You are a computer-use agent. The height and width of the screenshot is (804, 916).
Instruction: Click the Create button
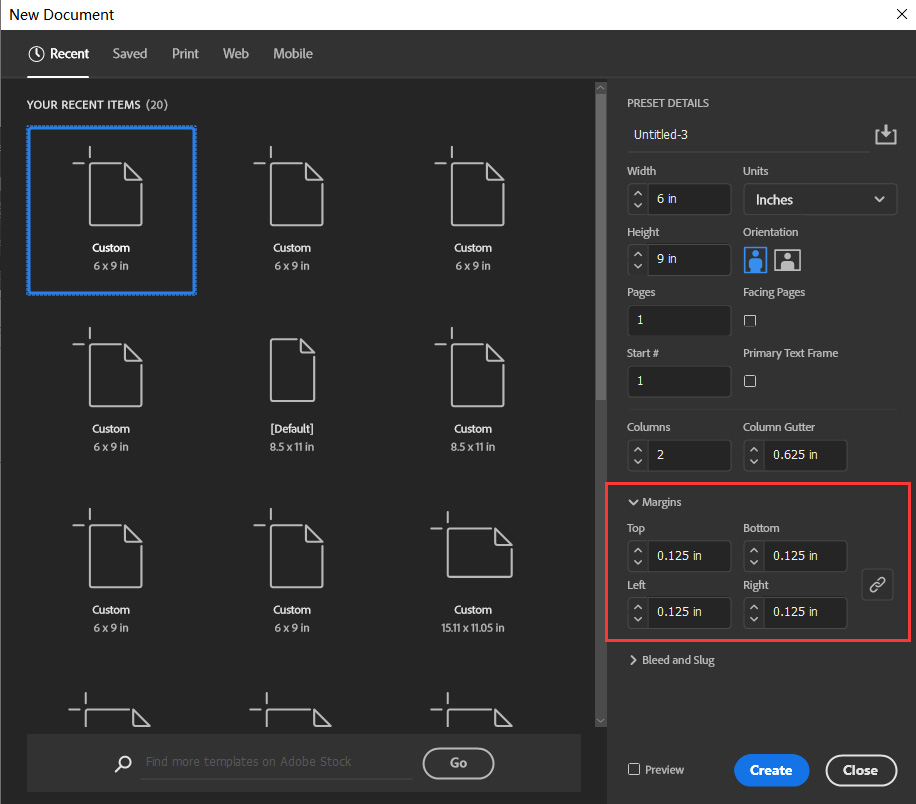click(771, 770)
